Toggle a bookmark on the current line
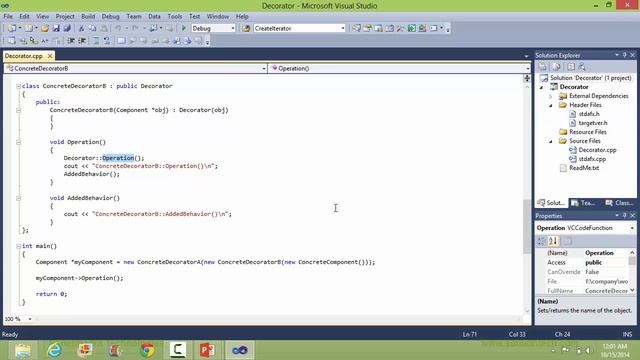This screenshot has height=360, width=640. (121, 40)
